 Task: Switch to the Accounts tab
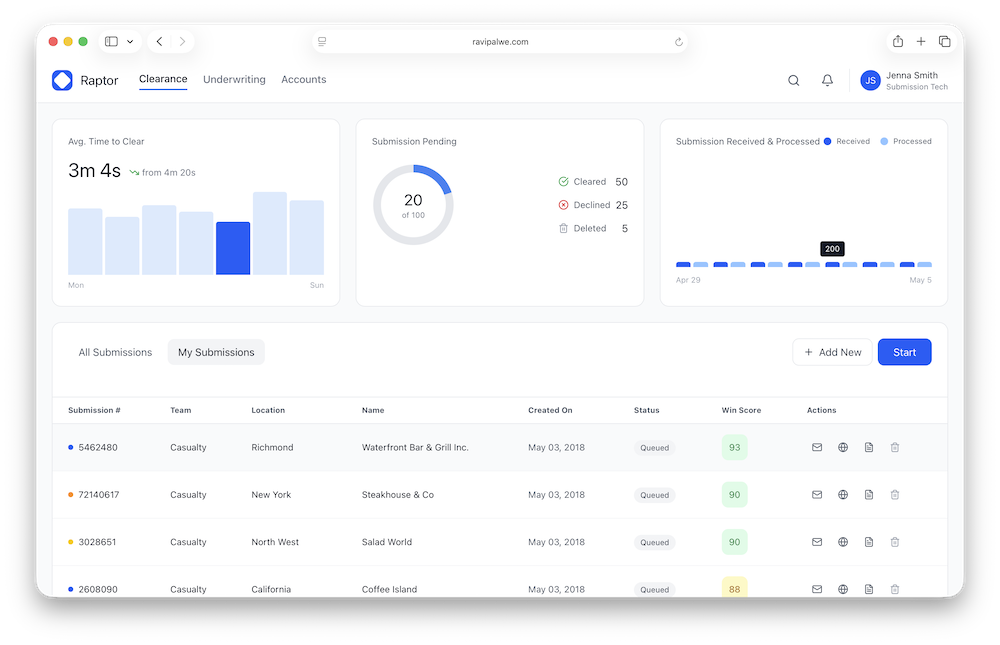[x=303, y=79]
